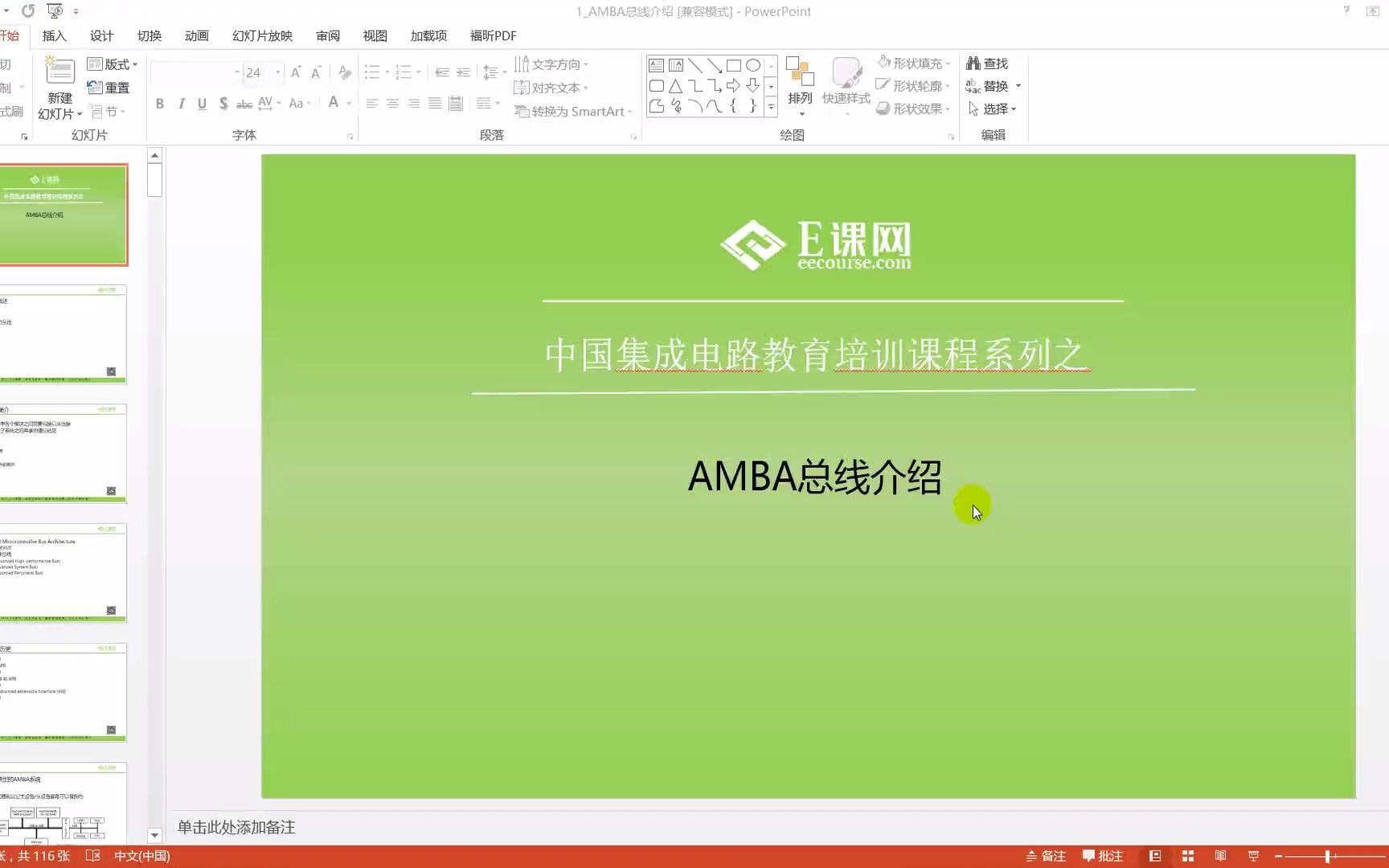
Task: Open the Text Direction (文字方向) dropdown
Action: pyautogui.click(x=551, y=64)
